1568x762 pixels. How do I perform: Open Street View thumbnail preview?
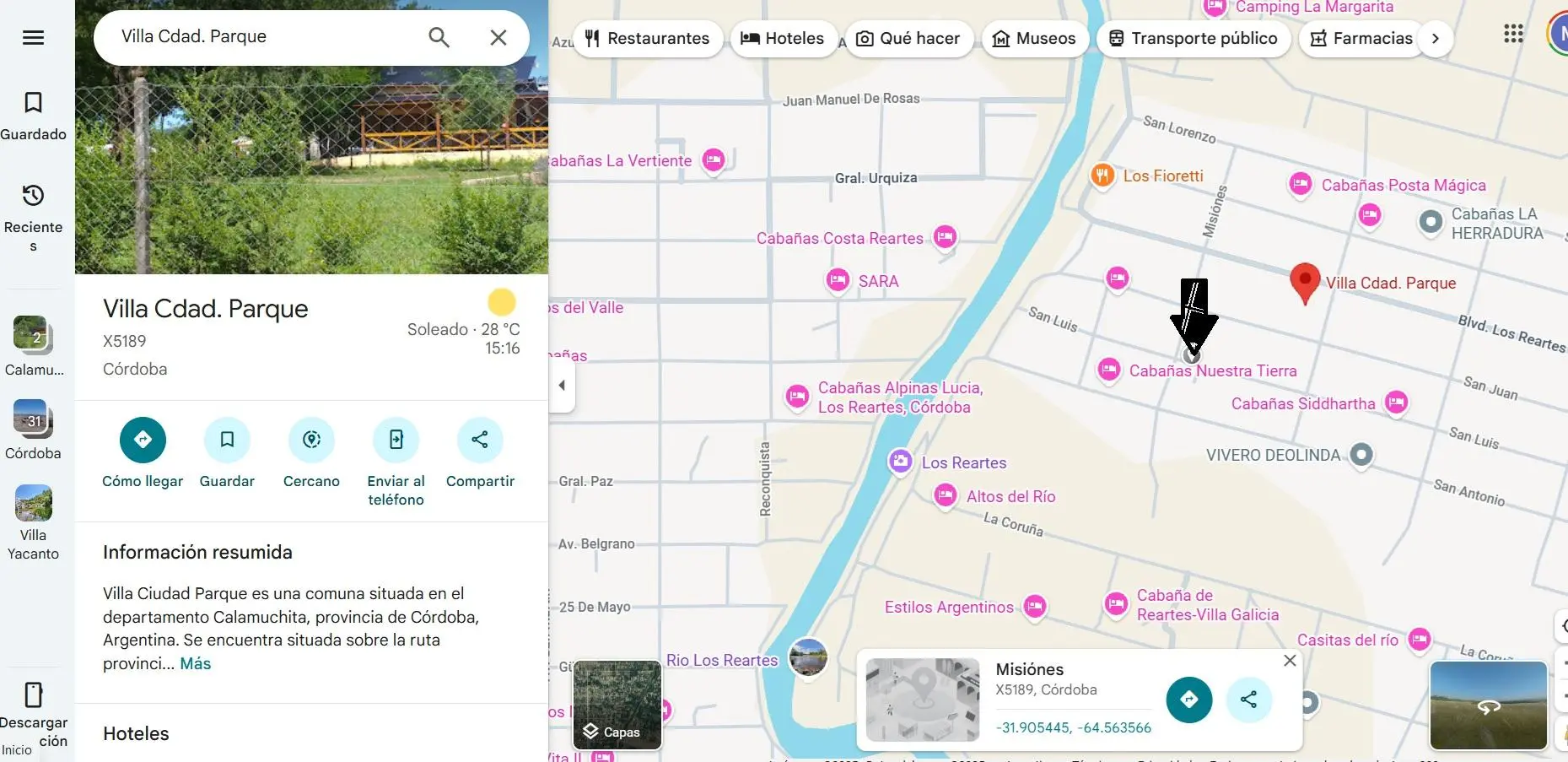pos(1489,705)
